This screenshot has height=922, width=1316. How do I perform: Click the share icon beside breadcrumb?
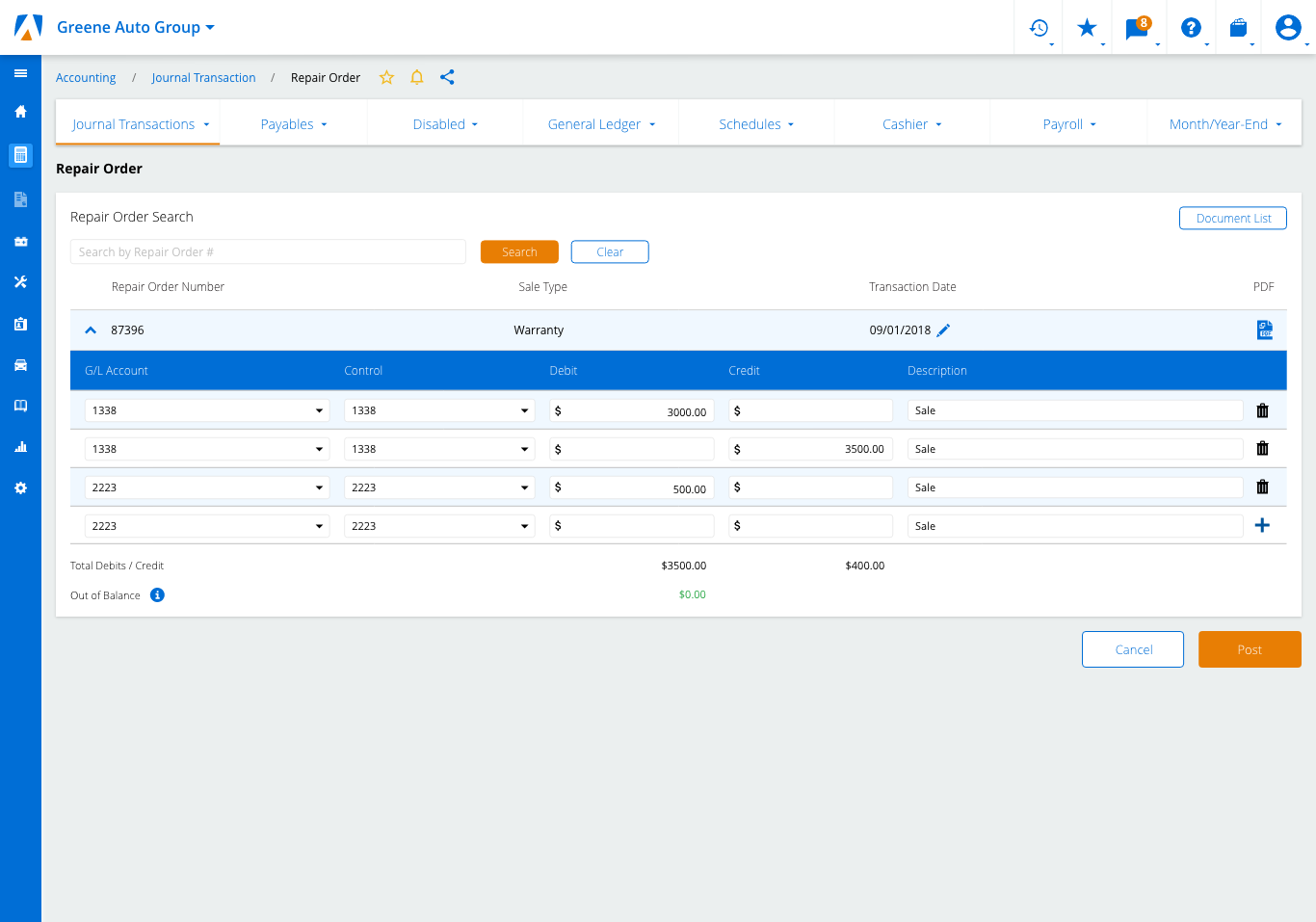447,78
